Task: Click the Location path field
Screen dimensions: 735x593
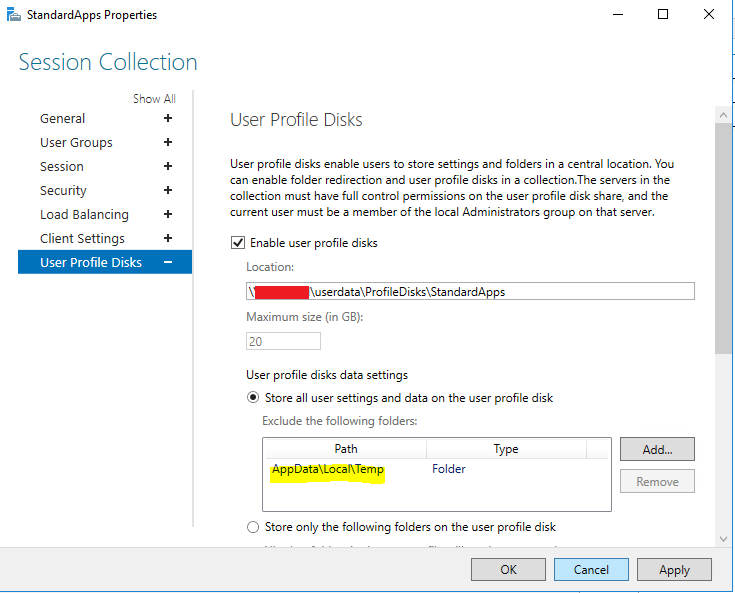Action: [x=470, y=291]
